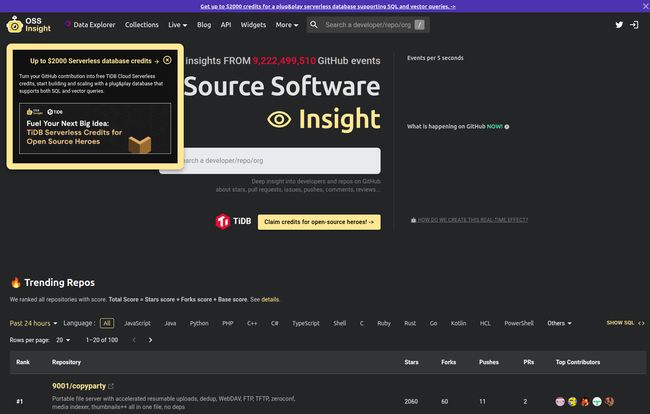Open the TiDB logo link
650x414 pixels.
233,222
